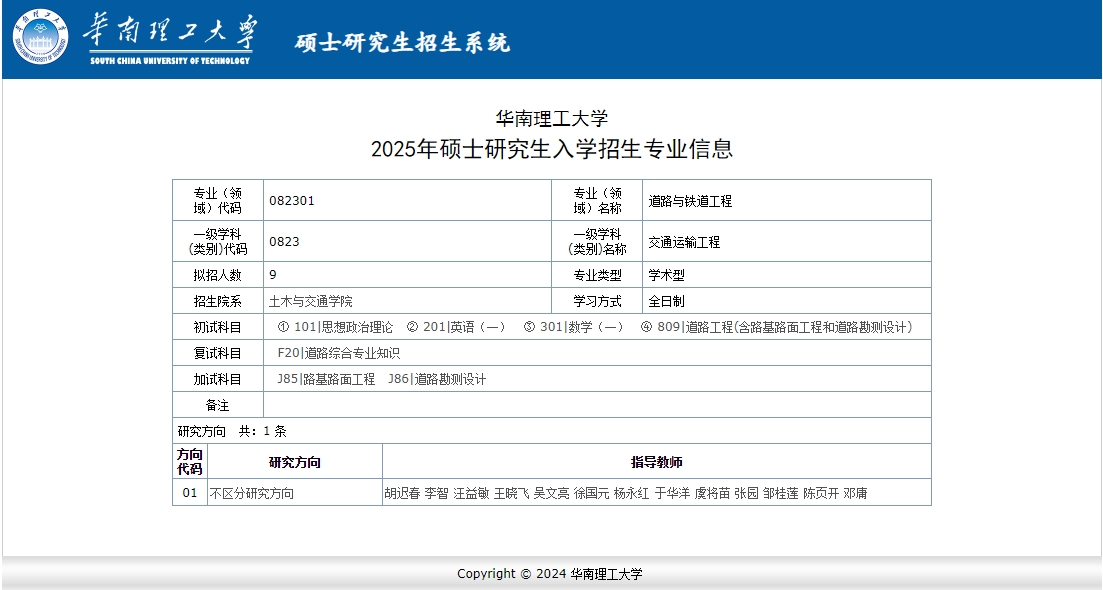Click the 华南理工大学 calligraphy logo in header
The image size is (1103, 590).
pos(170,39)
